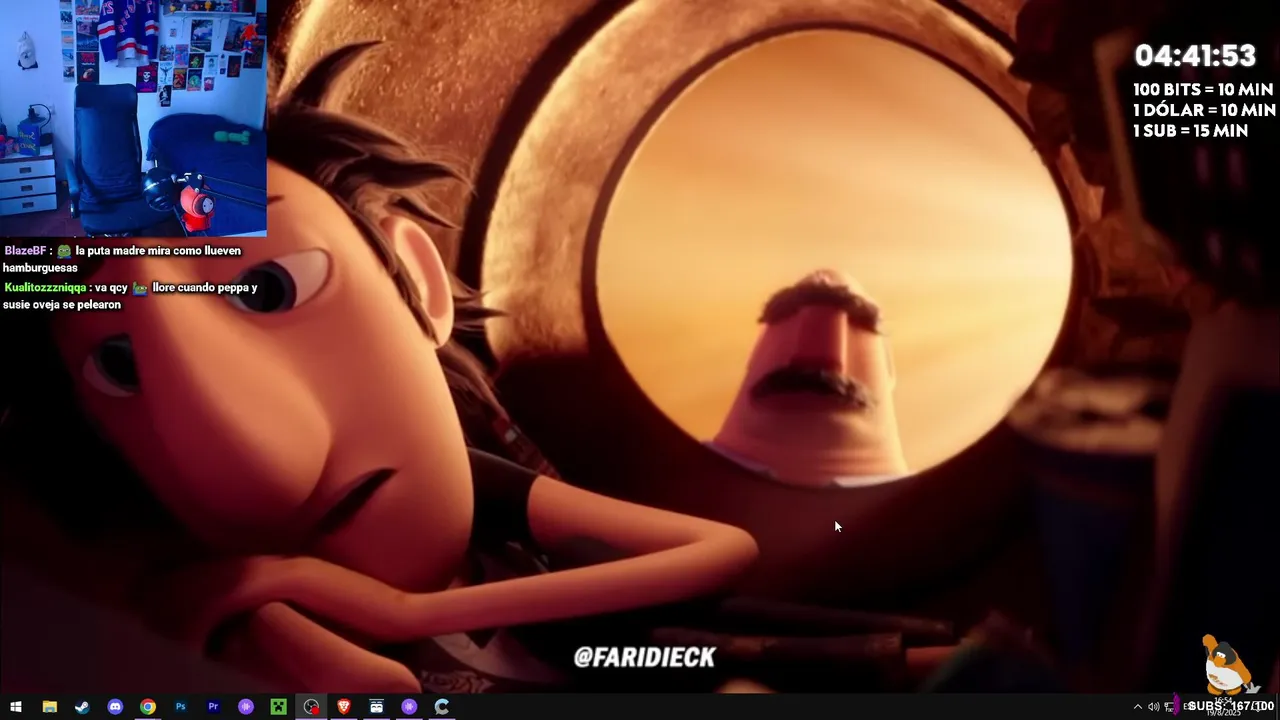
Task: Launch Premiere Pro from the taskbar
Action: pos(213,707)
